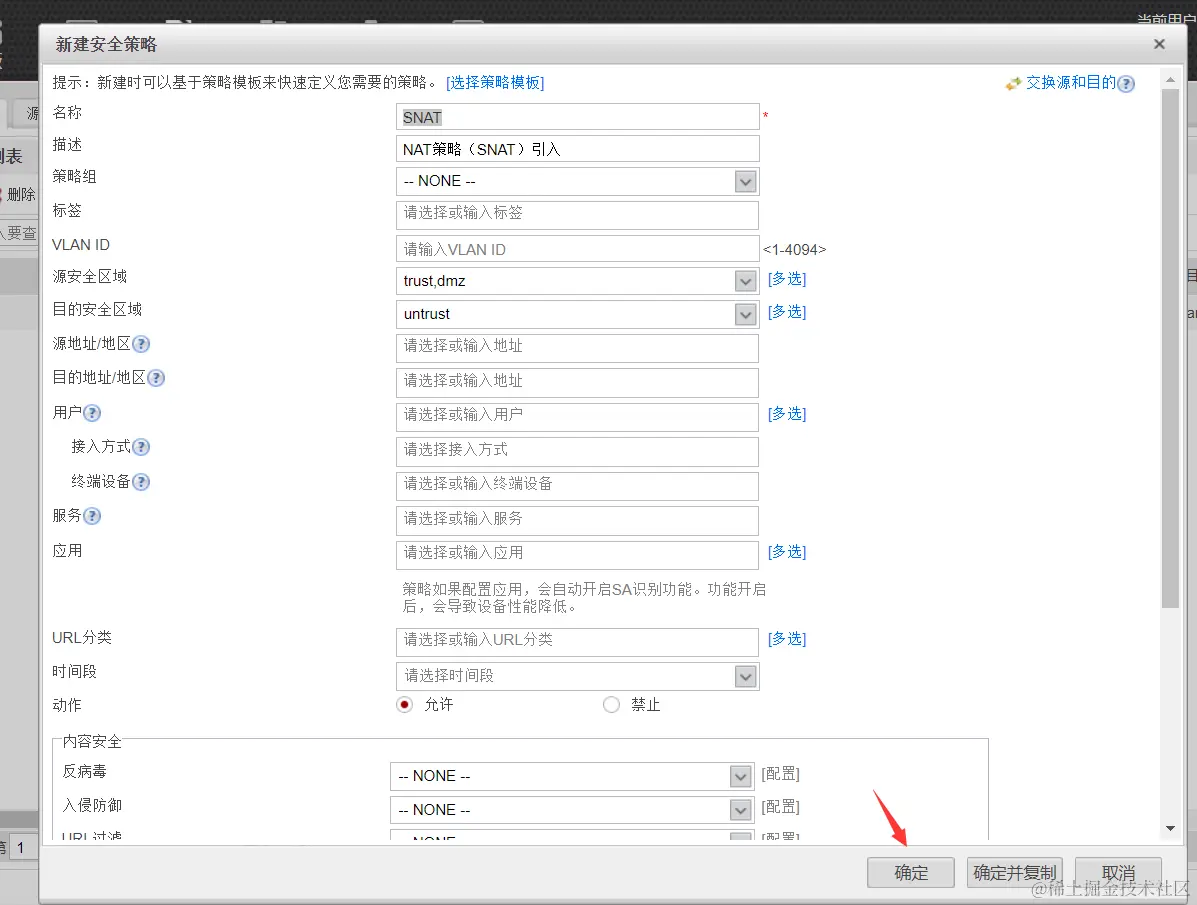Click the swap arrows icon for 交换源和目的

(x=1014, y=84)
